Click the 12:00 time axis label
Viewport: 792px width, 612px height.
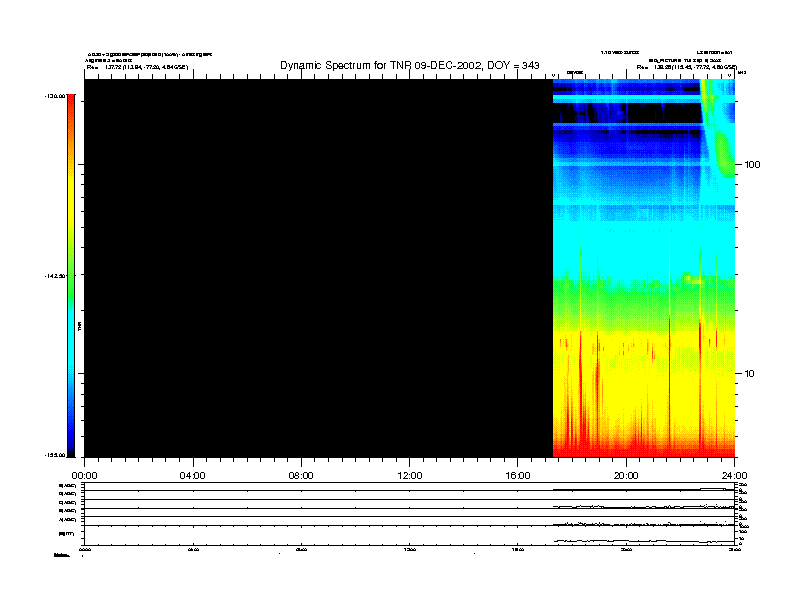click(x=410, y=476)
